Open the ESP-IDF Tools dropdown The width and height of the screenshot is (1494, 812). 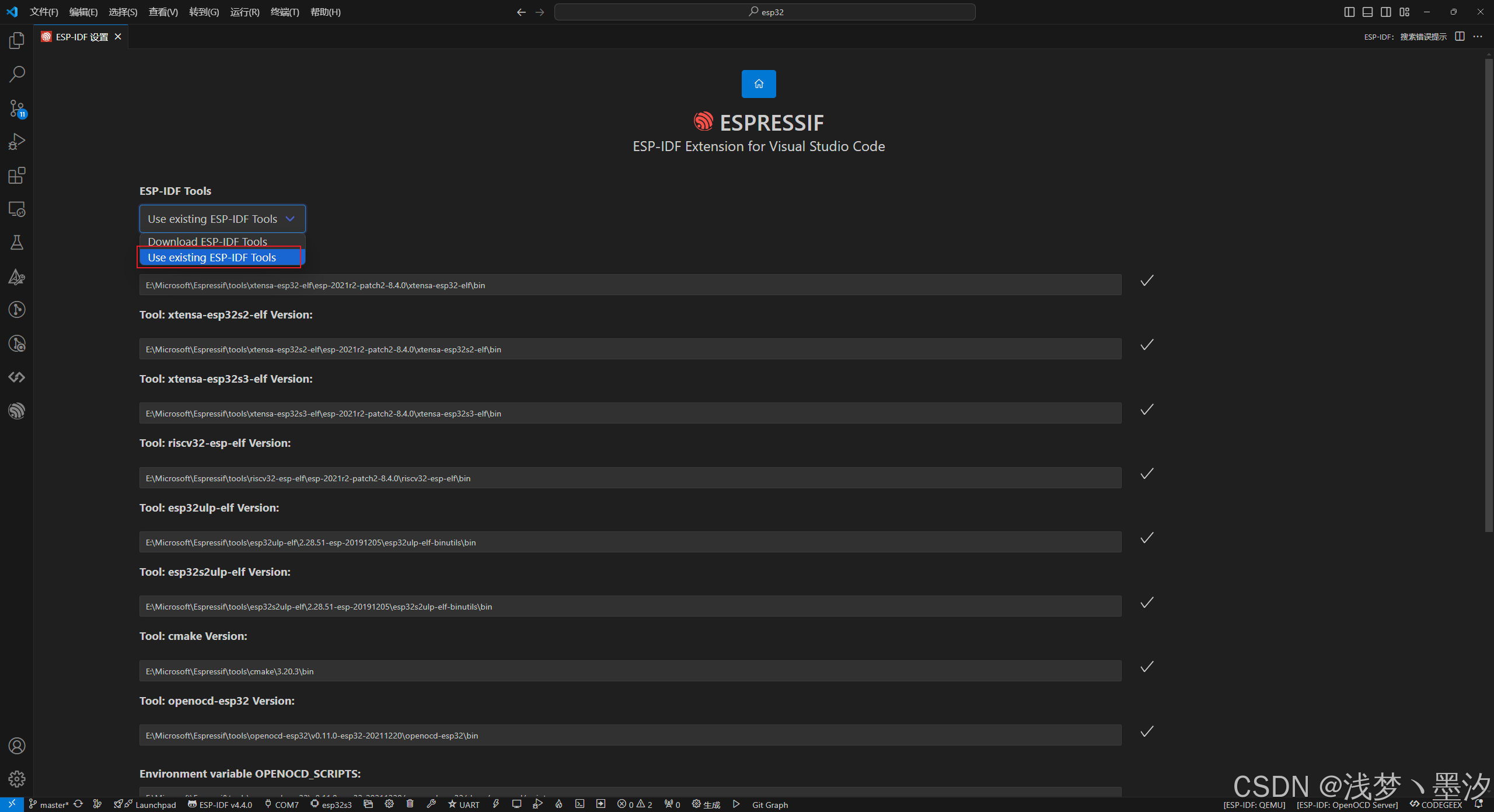pyautogui.click(x=222, y=218)
